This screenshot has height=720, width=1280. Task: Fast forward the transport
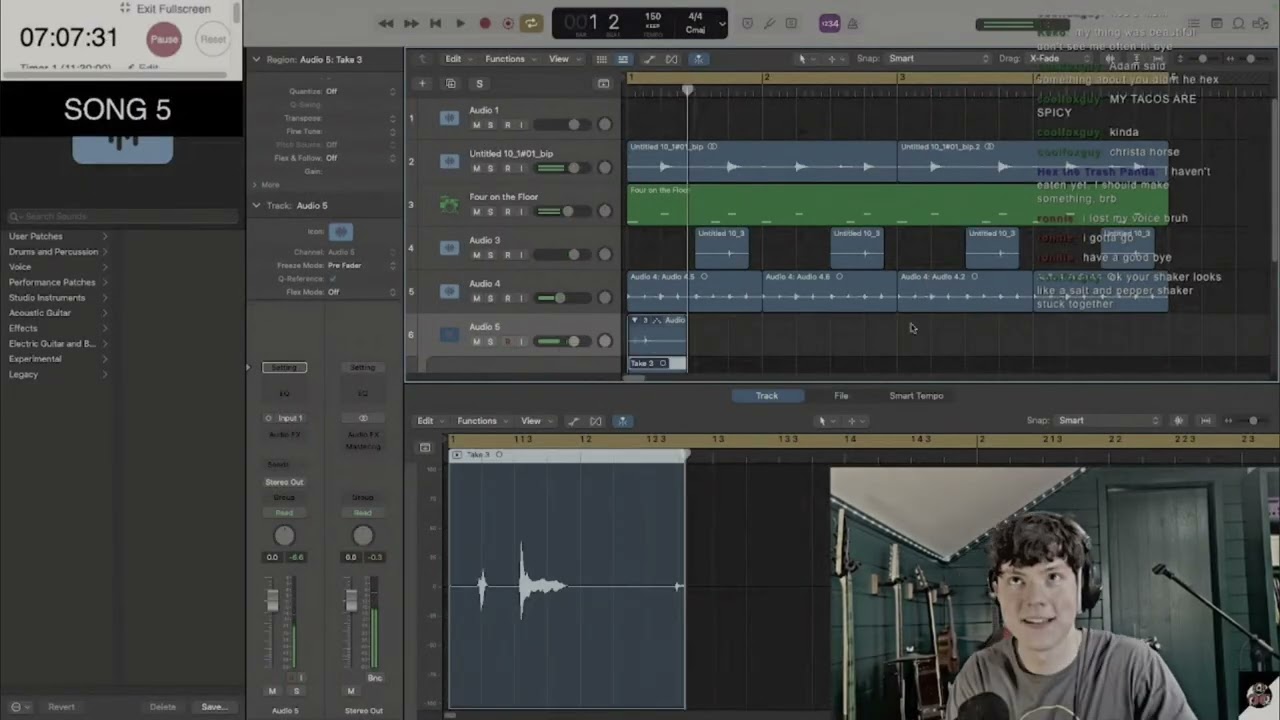point(411,23)
